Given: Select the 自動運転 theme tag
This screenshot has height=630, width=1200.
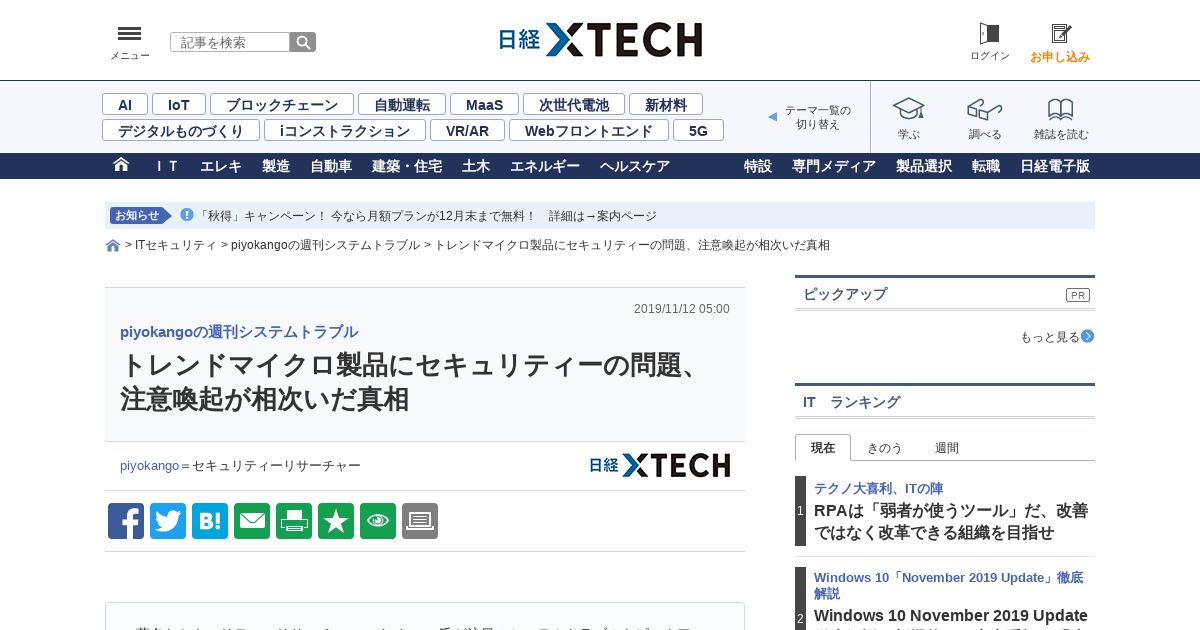Looking at the screenshot, I should (402, 104).
